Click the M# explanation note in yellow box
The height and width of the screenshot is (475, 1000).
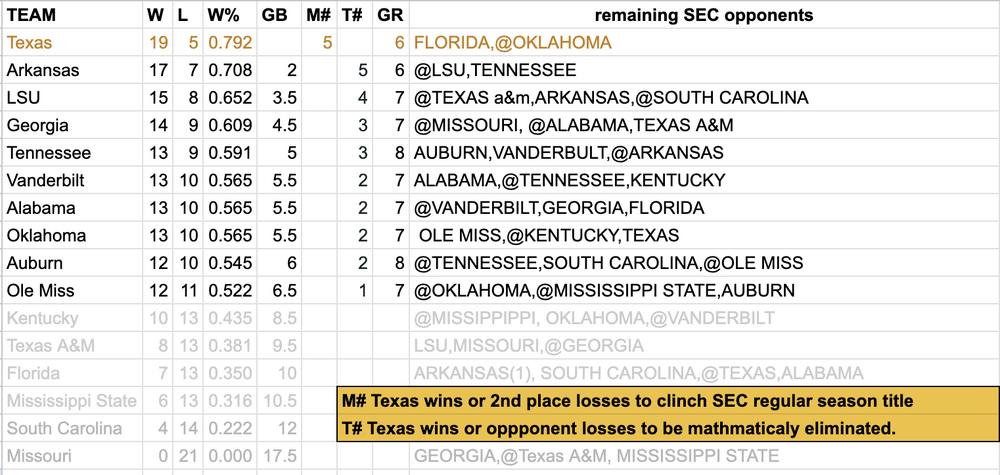625,401
